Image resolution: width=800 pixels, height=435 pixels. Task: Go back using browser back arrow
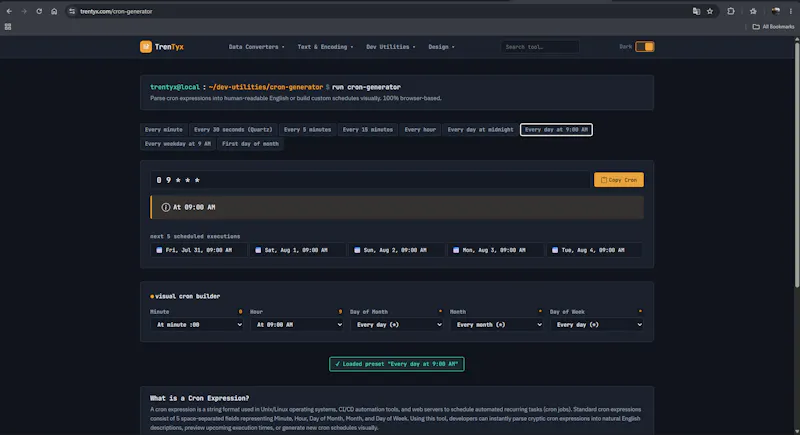click(x=9, y=11)
